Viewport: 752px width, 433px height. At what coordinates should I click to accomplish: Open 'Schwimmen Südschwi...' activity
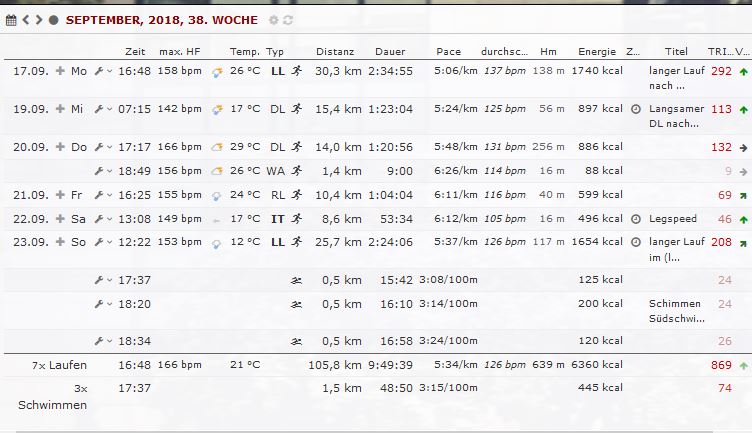tap(676, 311)
